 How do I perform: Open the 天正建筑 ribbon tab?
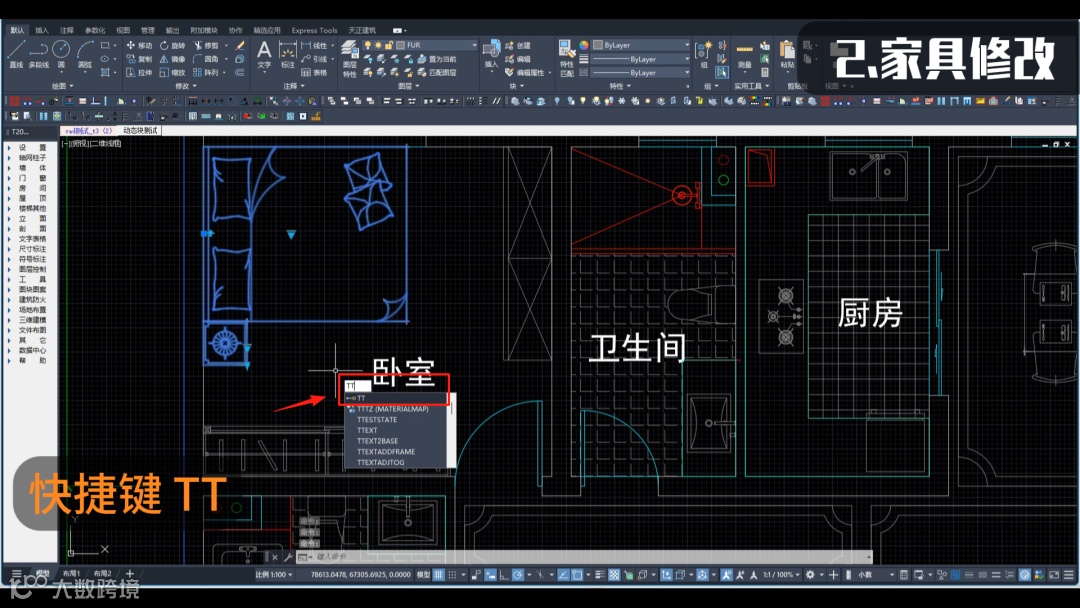(x=362, y=30)
